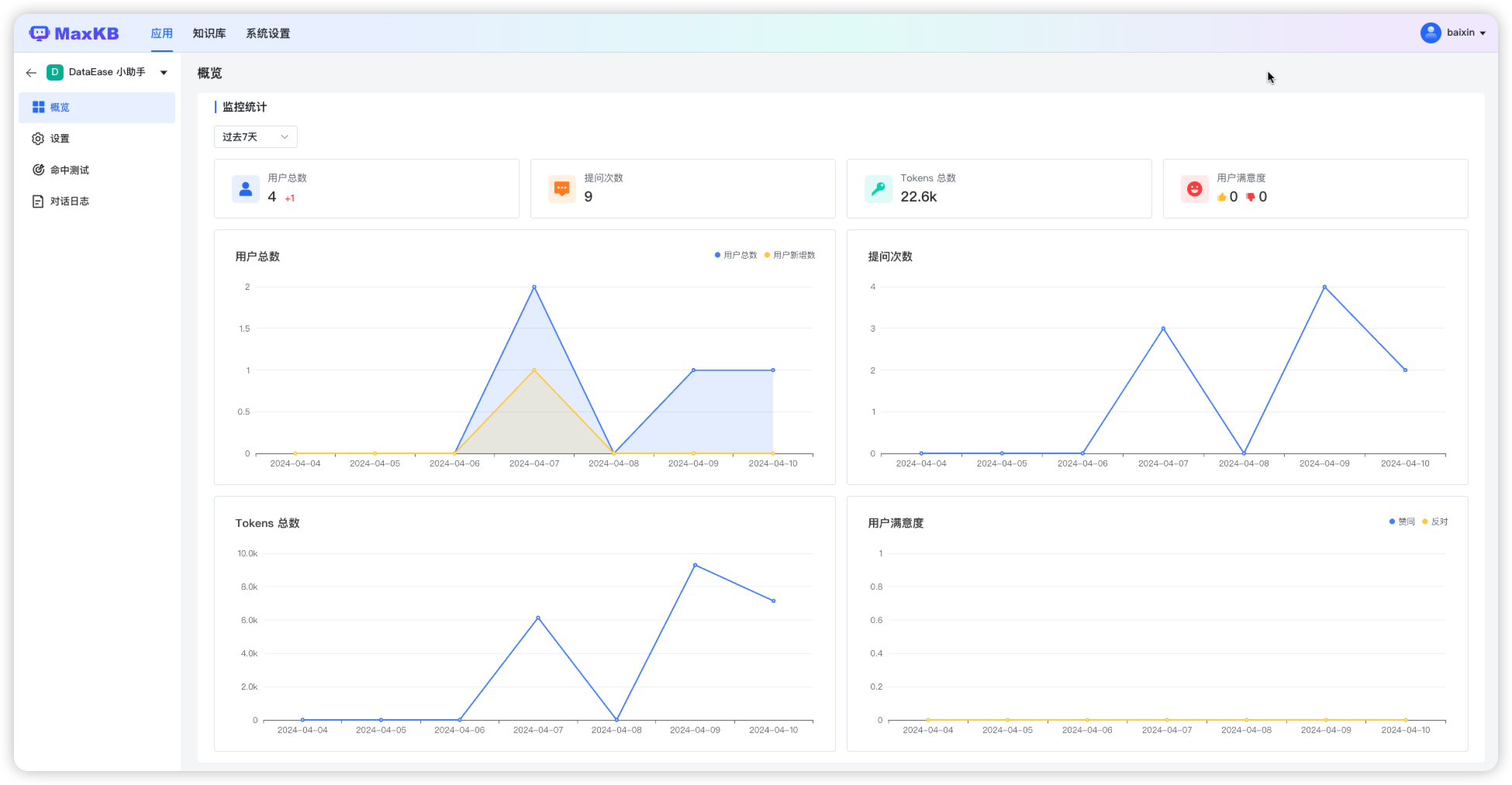Click the 22.6k Tokens value

pos(919,197)
